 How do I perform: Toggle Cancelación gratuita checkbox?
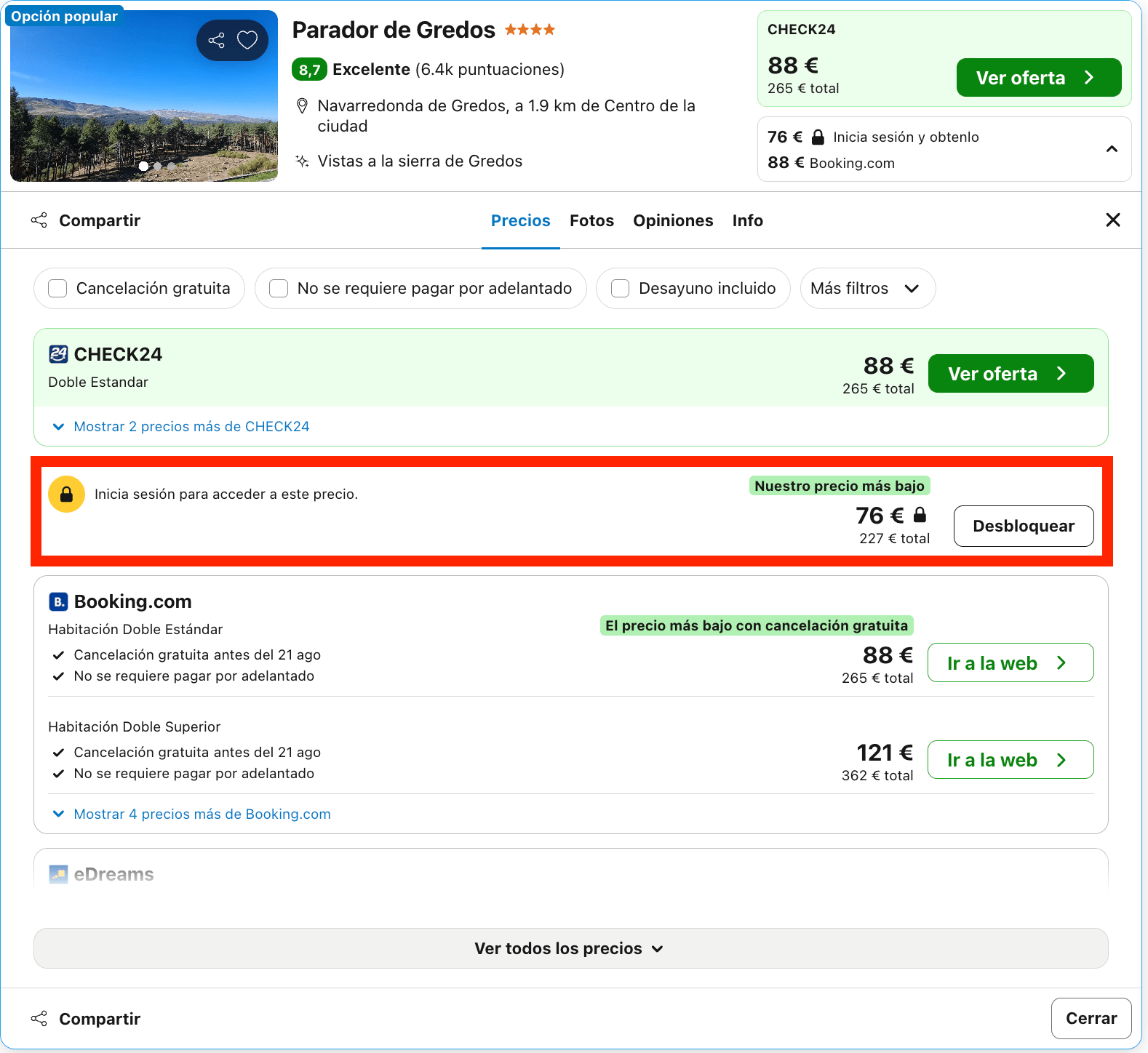[57, 289]
